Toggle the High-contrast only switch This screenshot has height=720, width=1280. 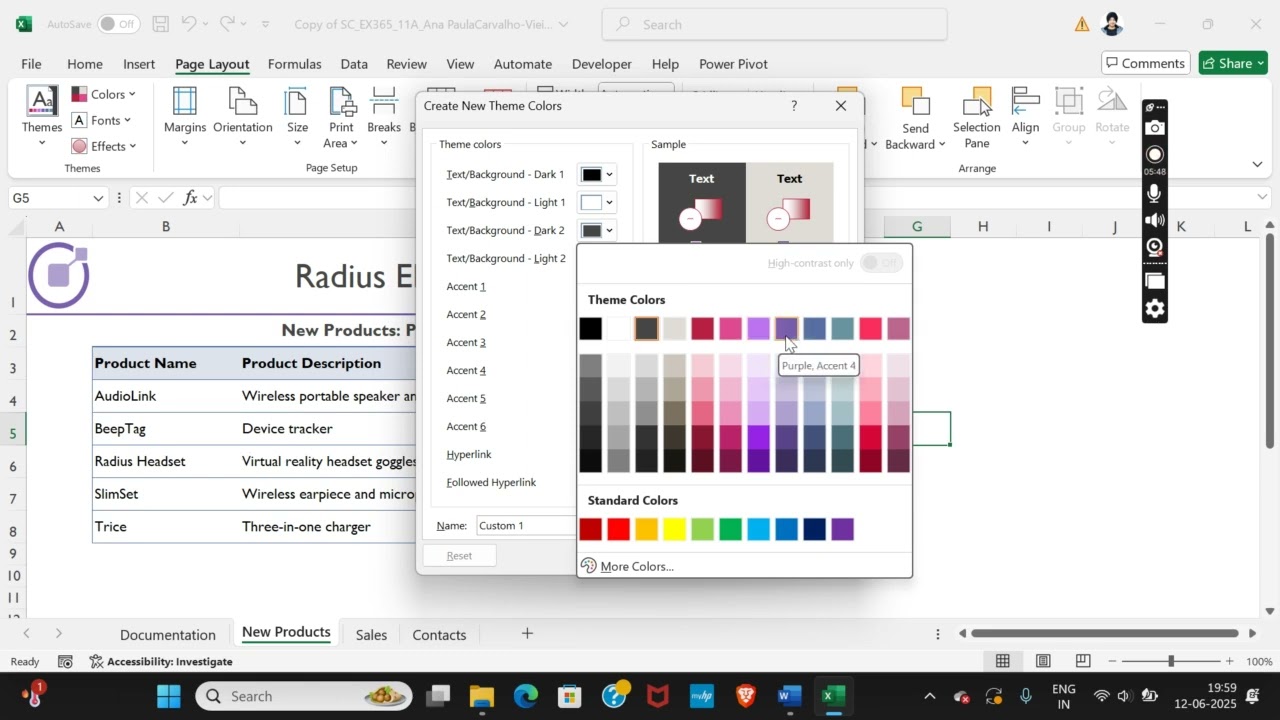point(881,263)
